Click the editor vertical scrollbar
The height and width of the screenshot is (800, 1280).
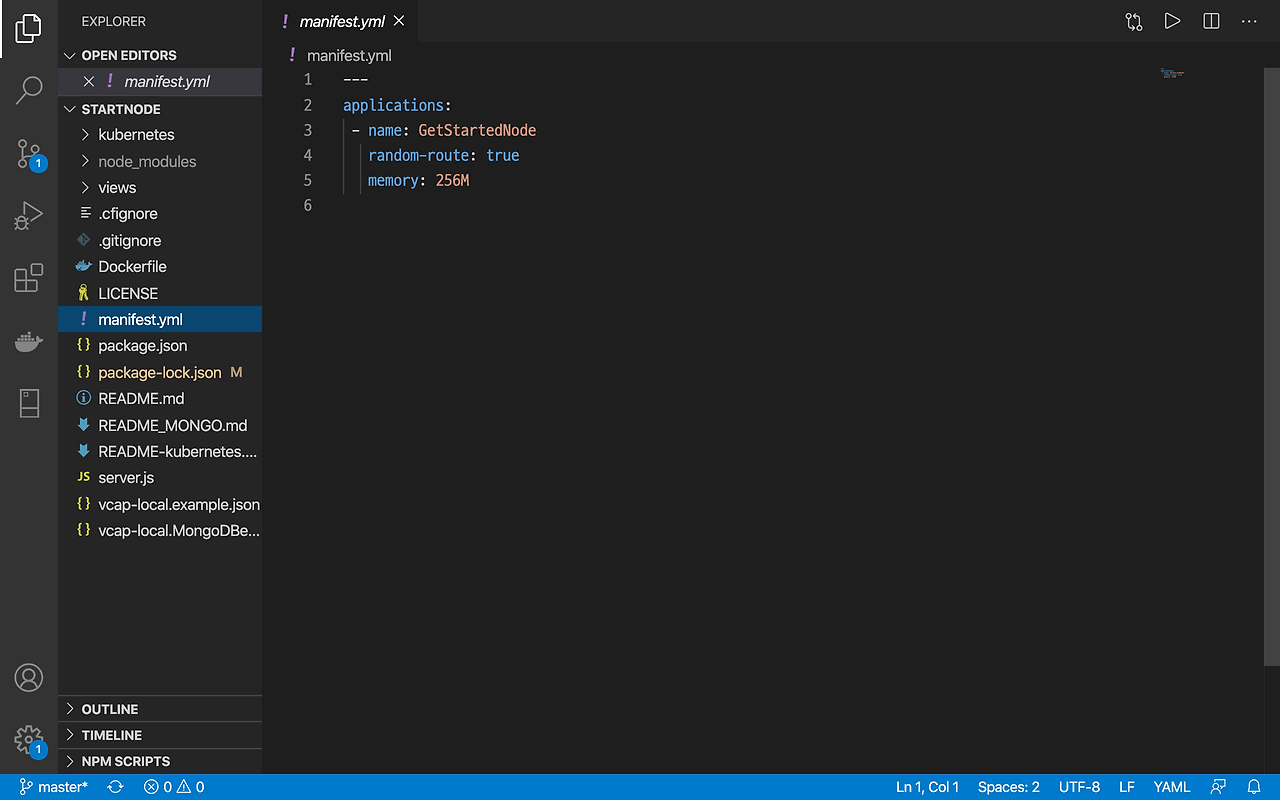click(x=1272, y=366)
